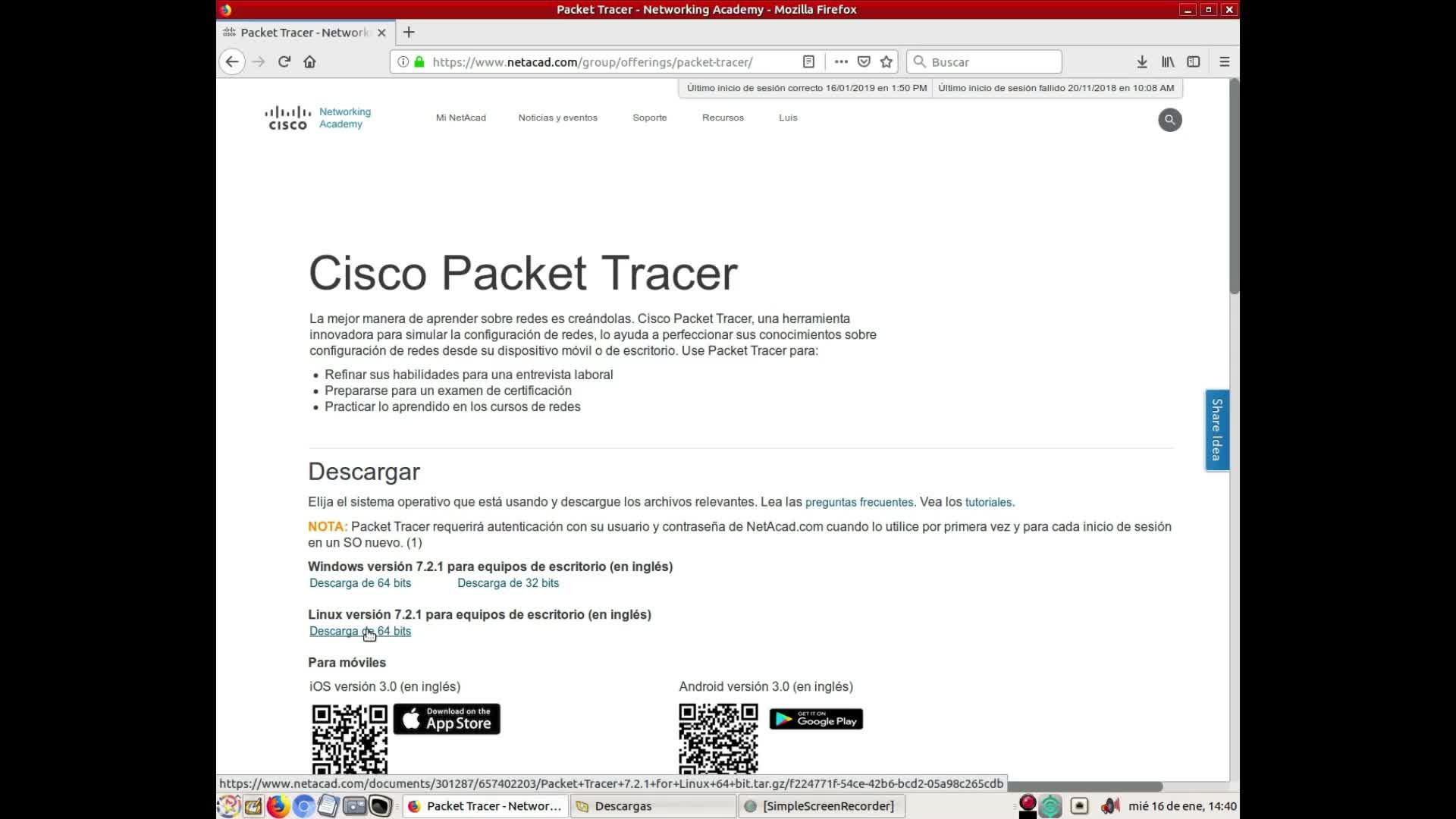
Task: Open the Recursos navigation menu
Action: 723,118
